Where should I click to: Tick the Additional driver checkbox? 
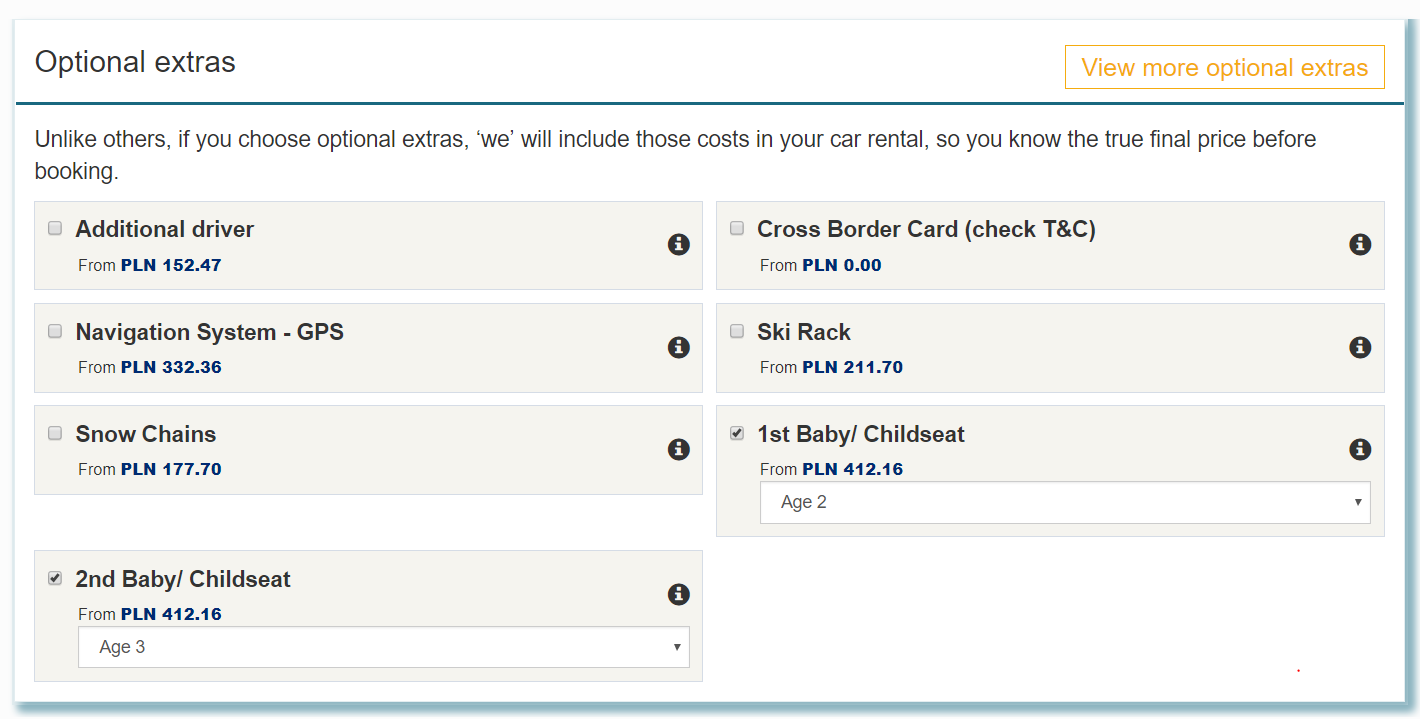click(x=55, y=228)
